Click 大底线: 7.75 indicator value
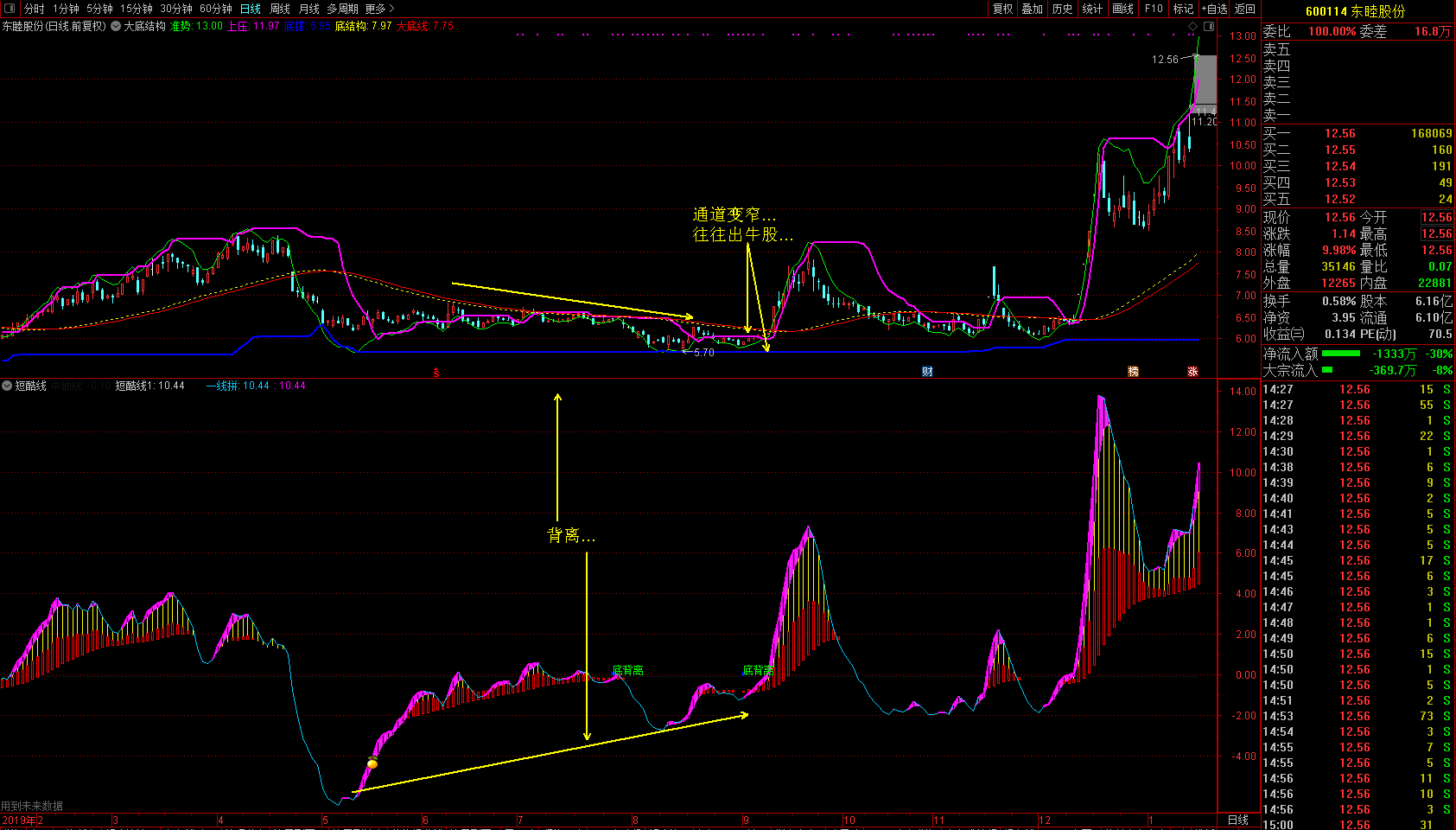Screen dimensions: 1456x830 (x=424, y=26)
